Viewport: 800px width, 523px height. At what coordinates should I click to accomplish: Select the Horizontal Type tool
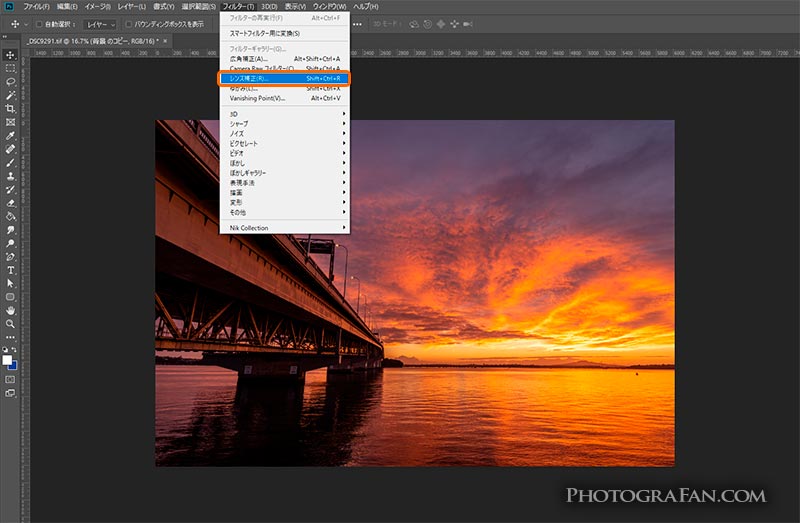(10, 270)
